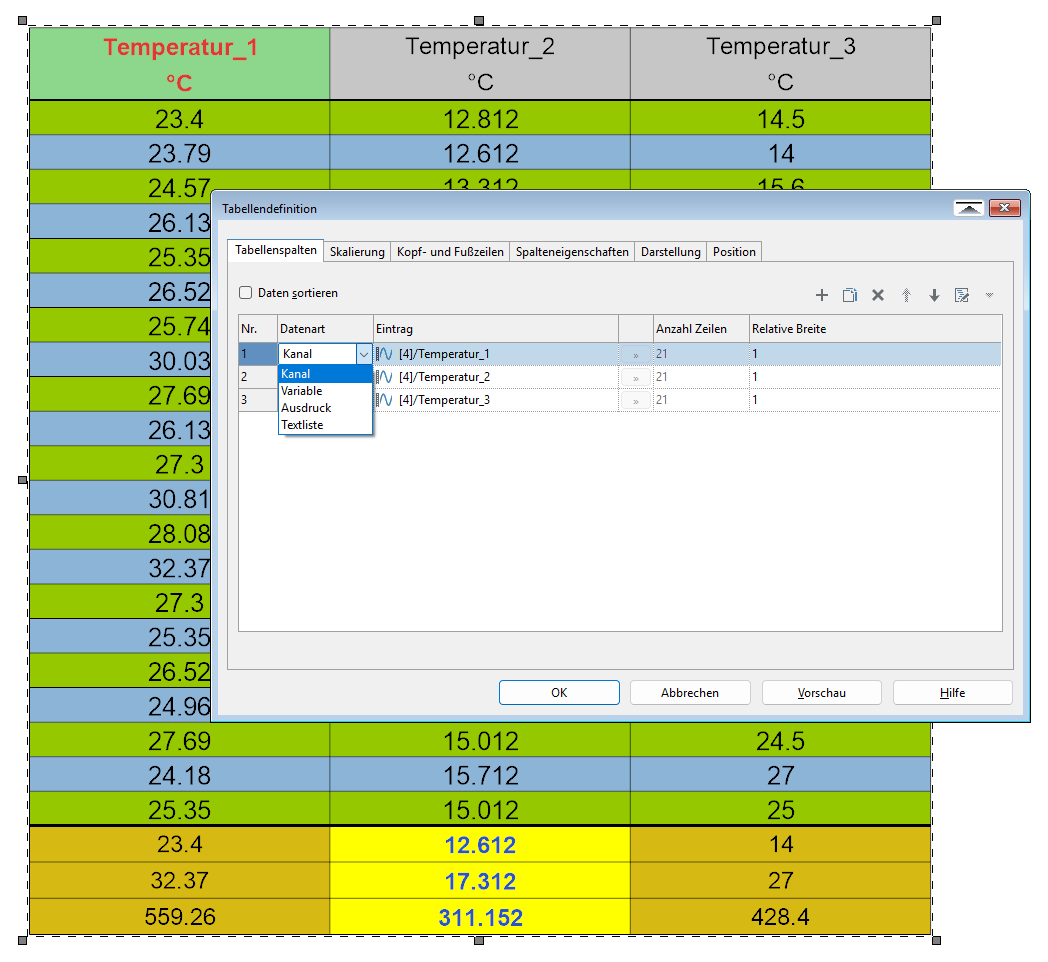
Task: Delete the selected entry with the X icon
Action: [878, 295]
